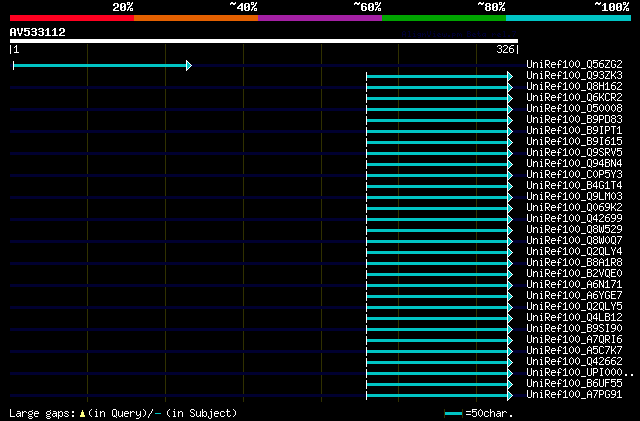Viewport: 640px width, 421px height.
Task: Select the UniRef100_Q069K2 subject label
Action: (x=574, y=207)
